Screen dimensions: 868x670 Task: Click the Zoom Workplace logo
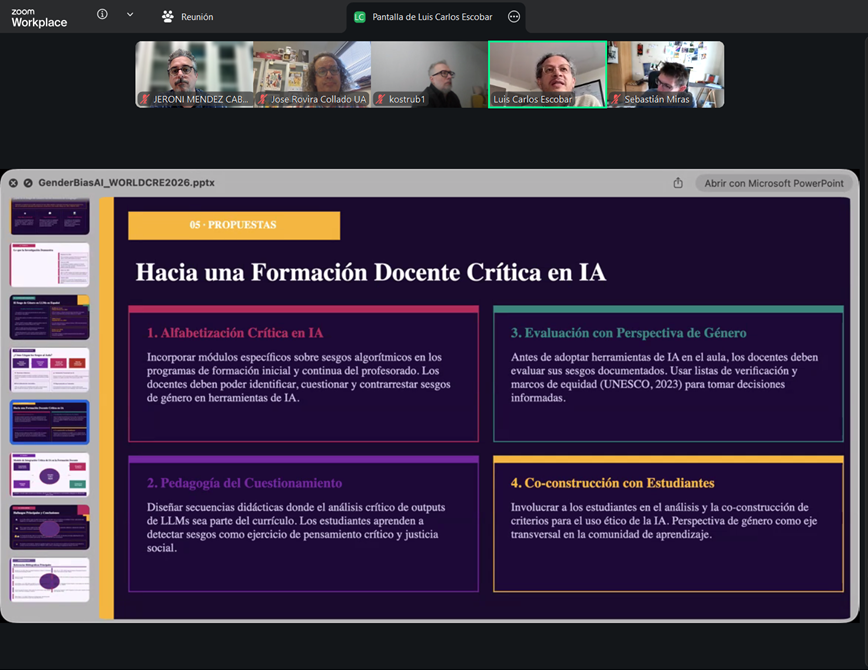(39, 18)
